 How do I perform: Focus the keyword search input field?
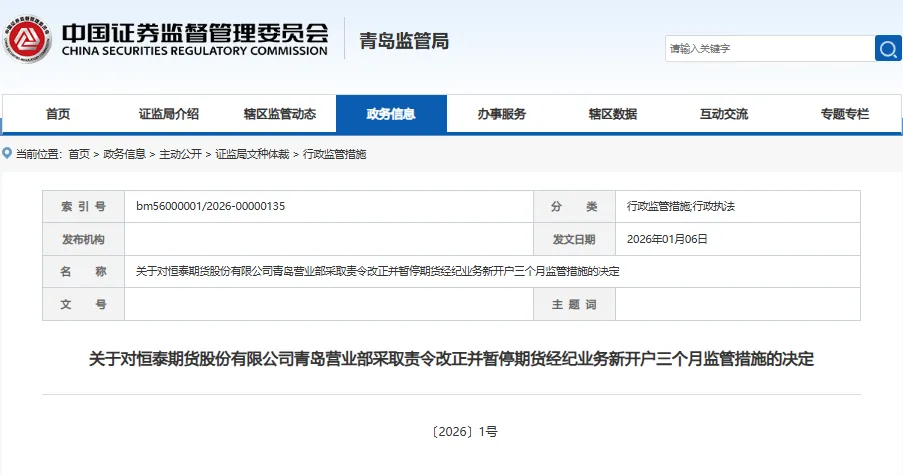[770, 48]
